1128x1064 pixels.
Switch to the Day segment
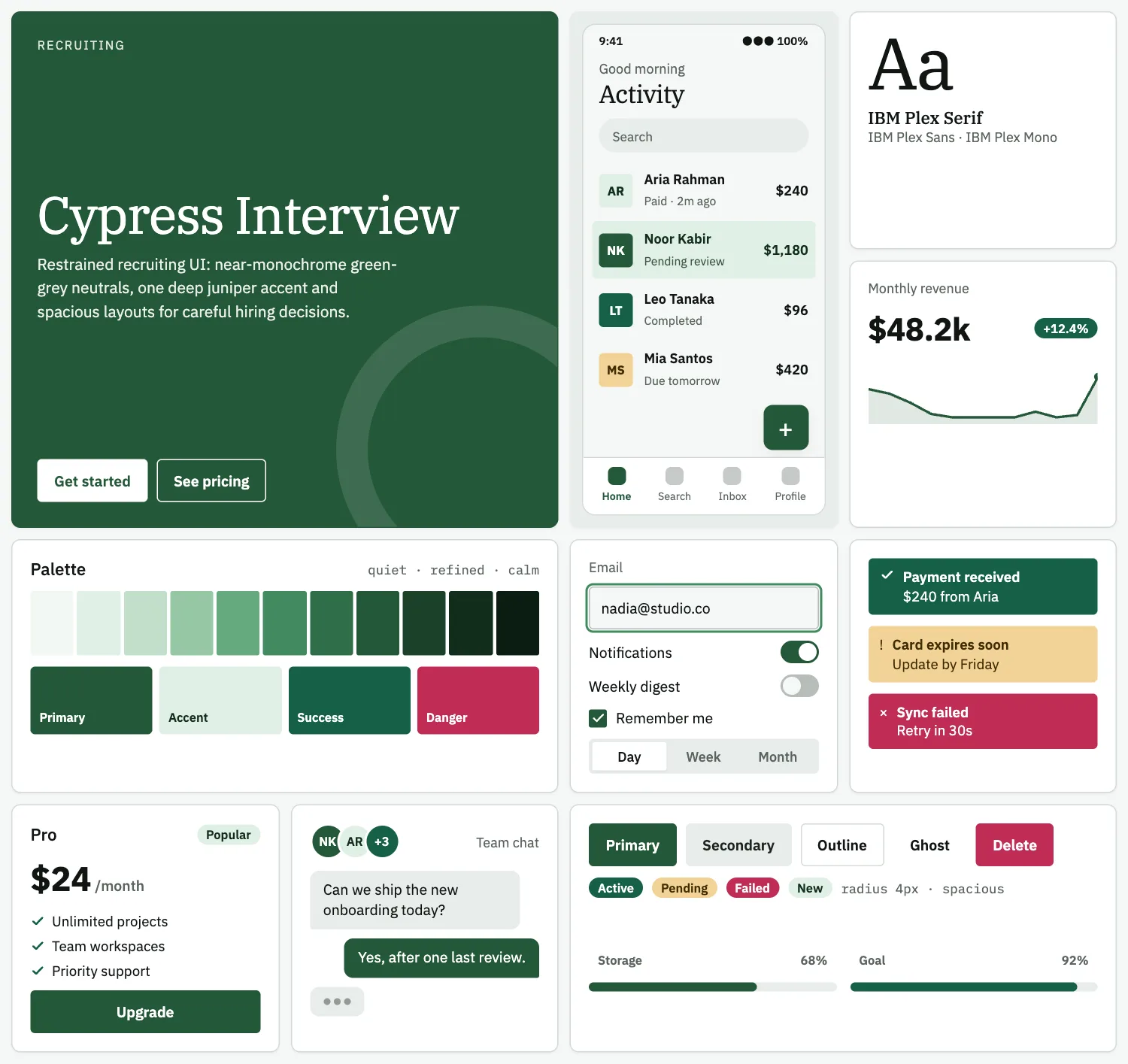coord(629,756)
